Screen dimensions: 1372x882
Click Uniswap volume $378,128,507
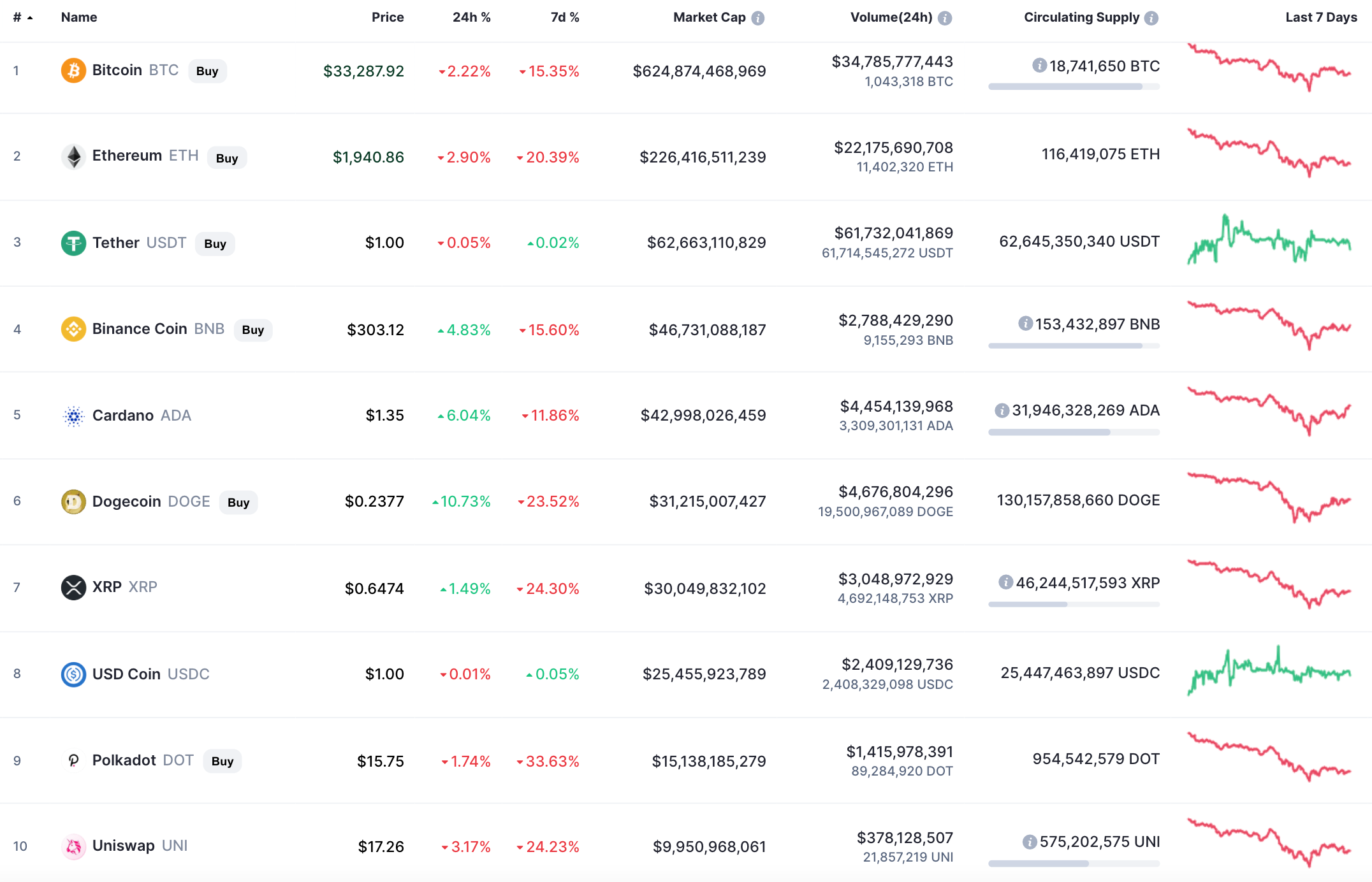tap(905, 837)
